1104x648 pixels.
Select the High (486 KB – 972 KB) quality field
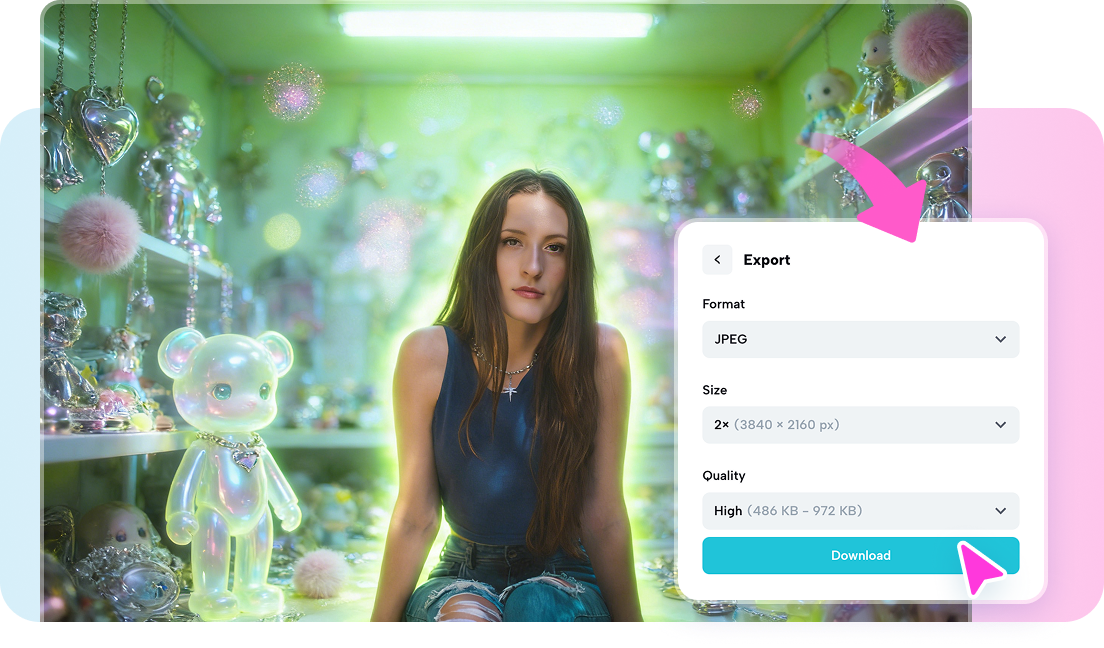click(860, 511)
